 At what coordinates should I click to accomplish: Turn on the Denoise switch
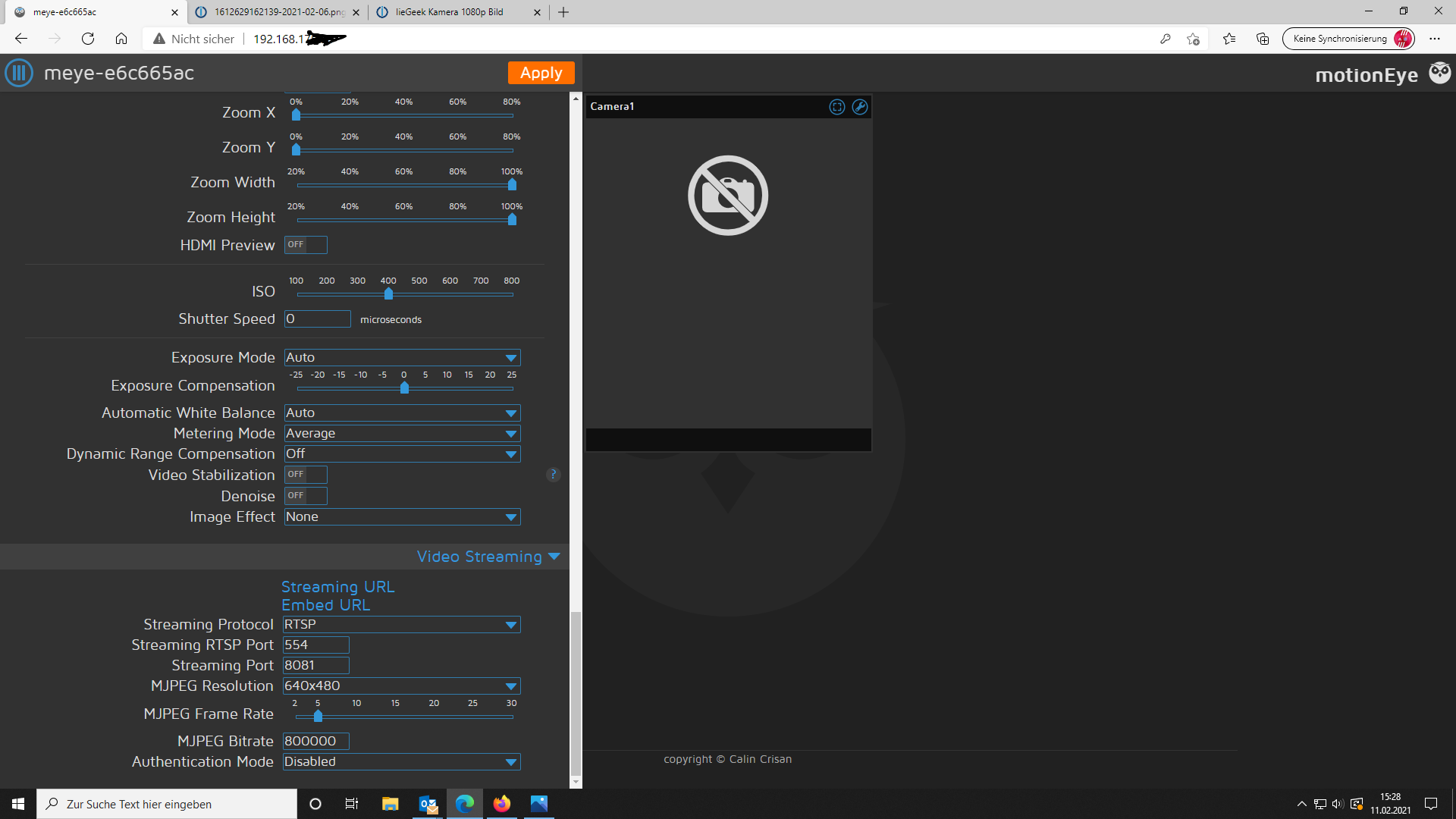306,496
